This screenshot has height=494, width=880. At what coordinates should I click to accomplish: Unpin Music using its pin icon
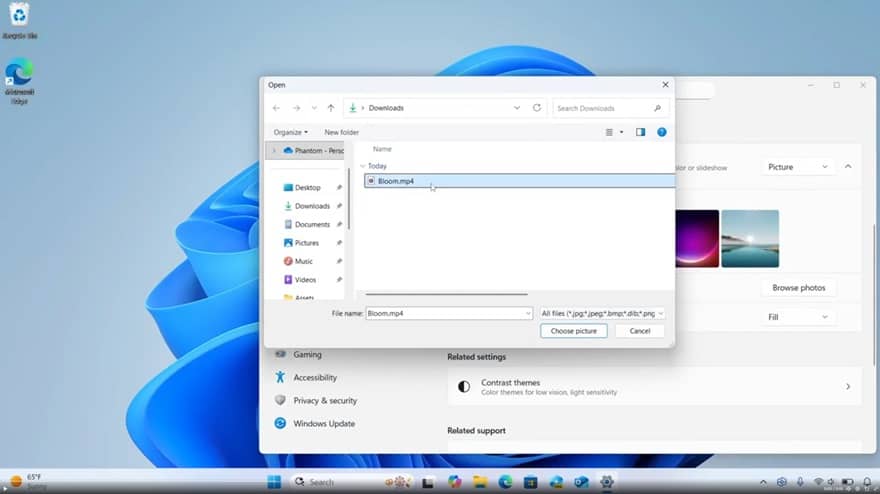pyautogui.click(x=339, y=261)
